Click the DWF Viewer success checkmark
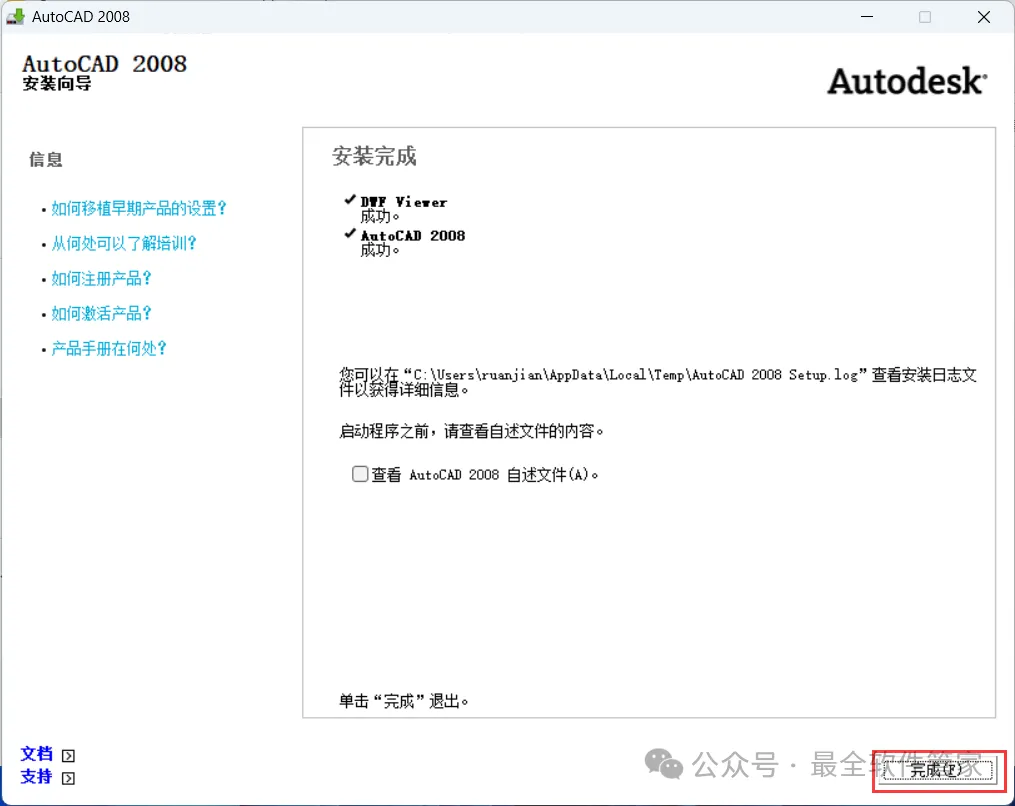Screen dimensions: 1015x806 tap(350, 199)
